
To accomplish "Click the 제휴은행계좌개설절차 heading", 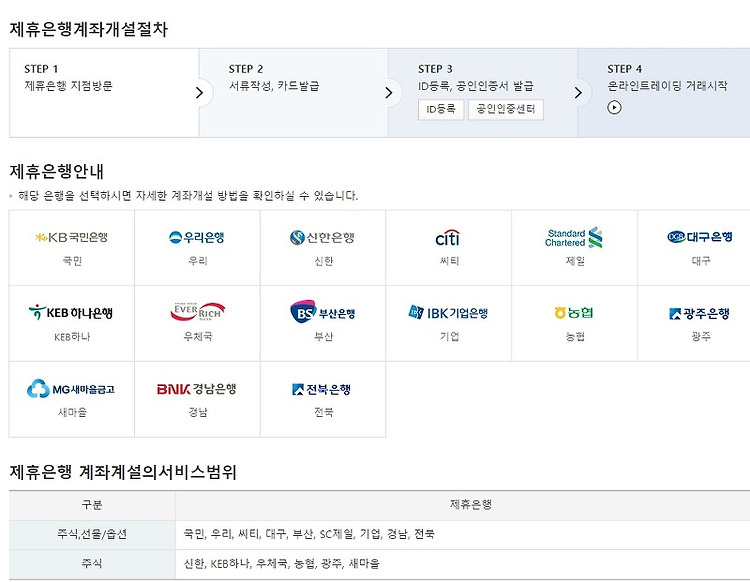I will pos(88,30).
